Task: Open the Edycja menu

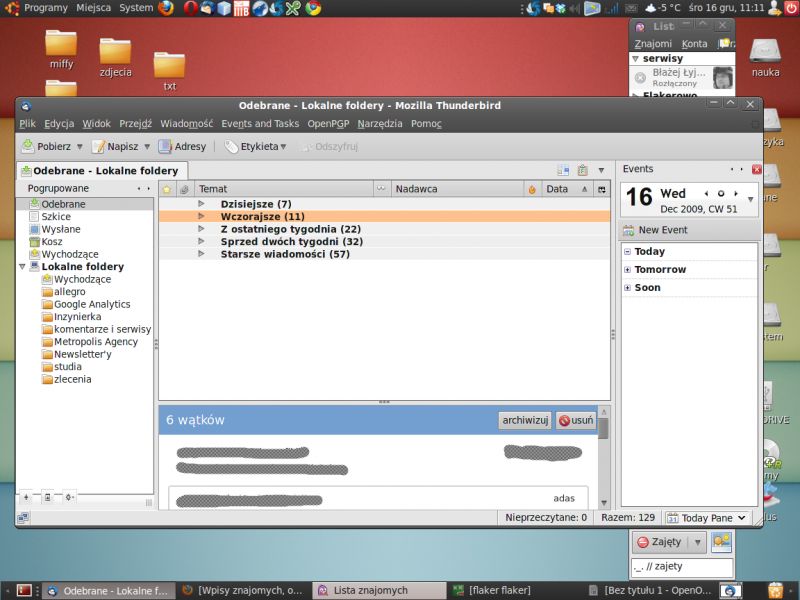Action: pyautogui.click(x=59, y=123)
